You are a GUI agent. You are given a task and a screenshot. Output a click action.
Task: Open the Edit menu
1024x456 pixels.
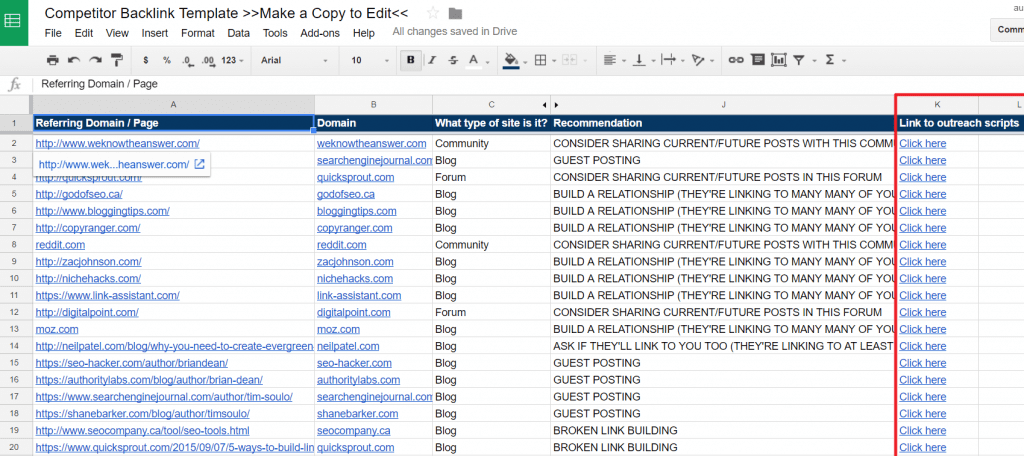pos(84,33)
